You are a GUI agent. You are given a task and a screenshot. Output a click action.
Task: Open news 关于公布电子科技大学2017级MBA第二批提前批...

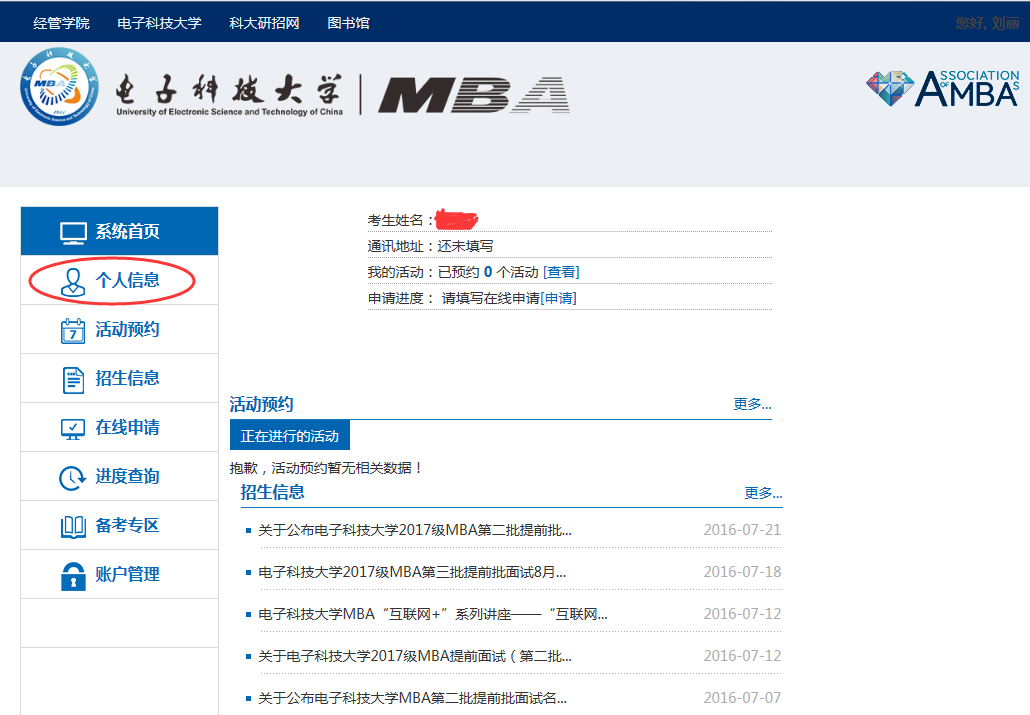click(414, 530)
